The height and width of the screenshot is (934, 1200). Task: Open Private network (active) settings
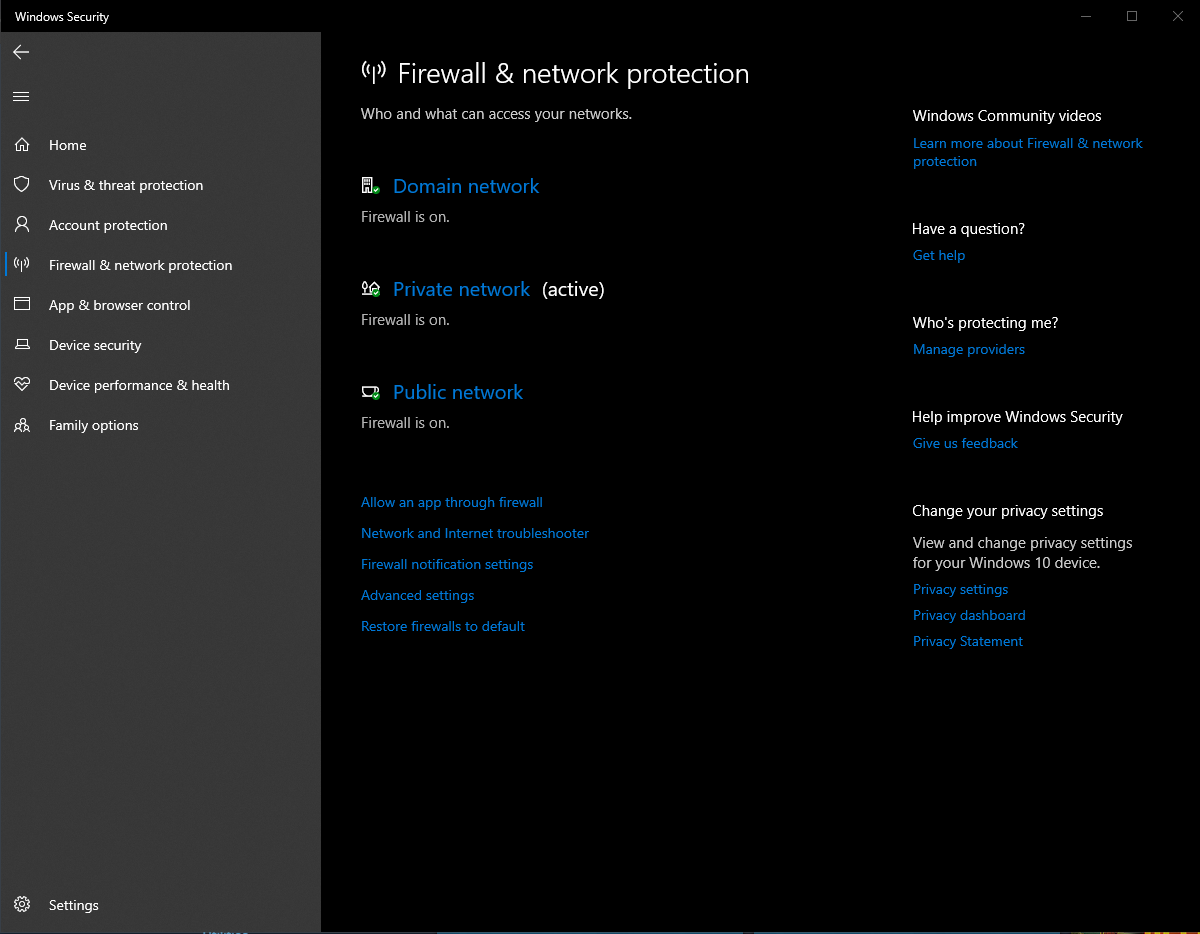click(461, 289)
